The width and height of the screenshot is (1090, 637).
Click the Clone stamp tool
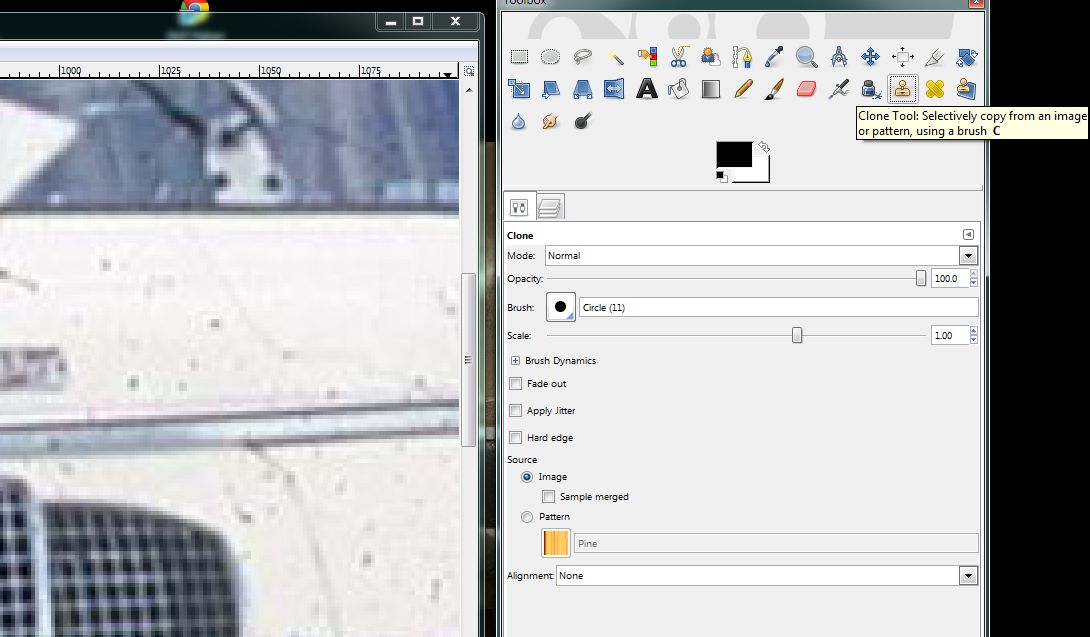(902, 89)
